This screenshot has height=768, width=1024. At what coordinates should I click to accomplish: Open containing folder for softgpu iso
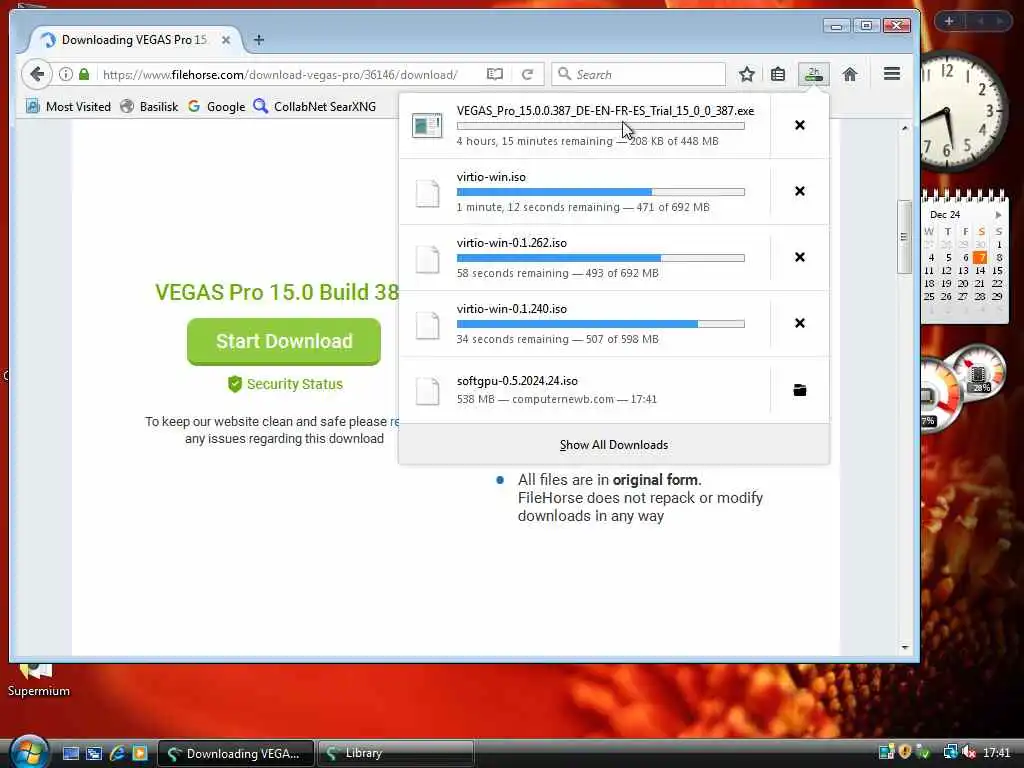pyautogui.click(x=799, y=390)
